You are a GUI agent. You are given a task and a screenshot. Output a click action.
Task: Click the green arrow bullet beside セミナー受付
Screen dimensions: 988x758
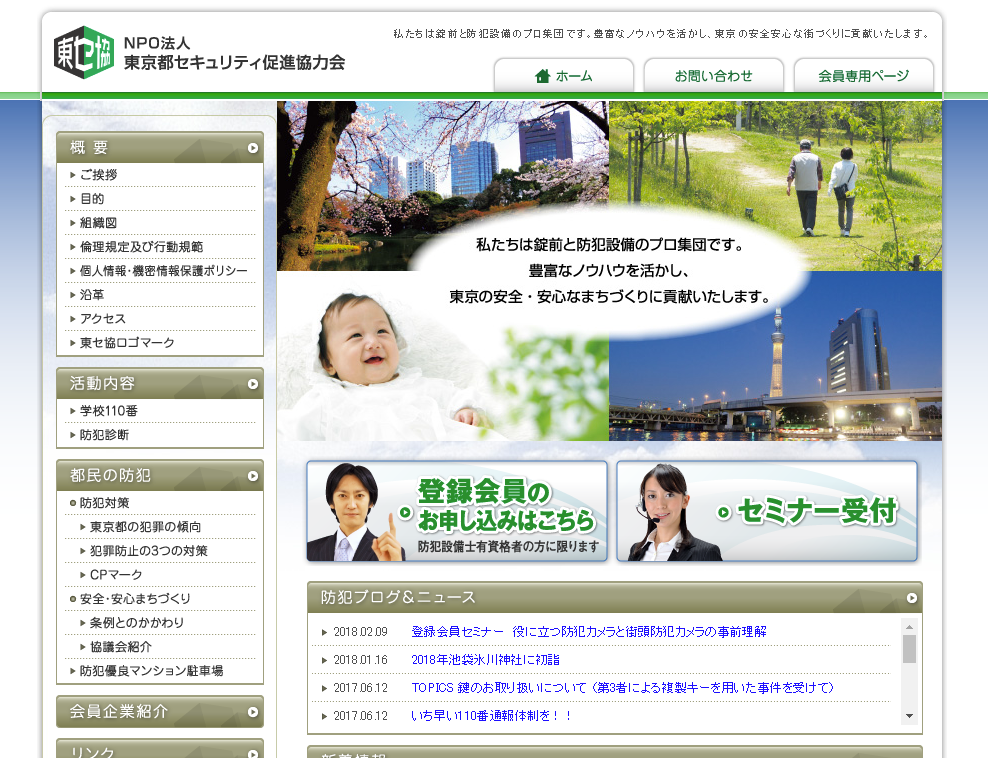(724, 513)
